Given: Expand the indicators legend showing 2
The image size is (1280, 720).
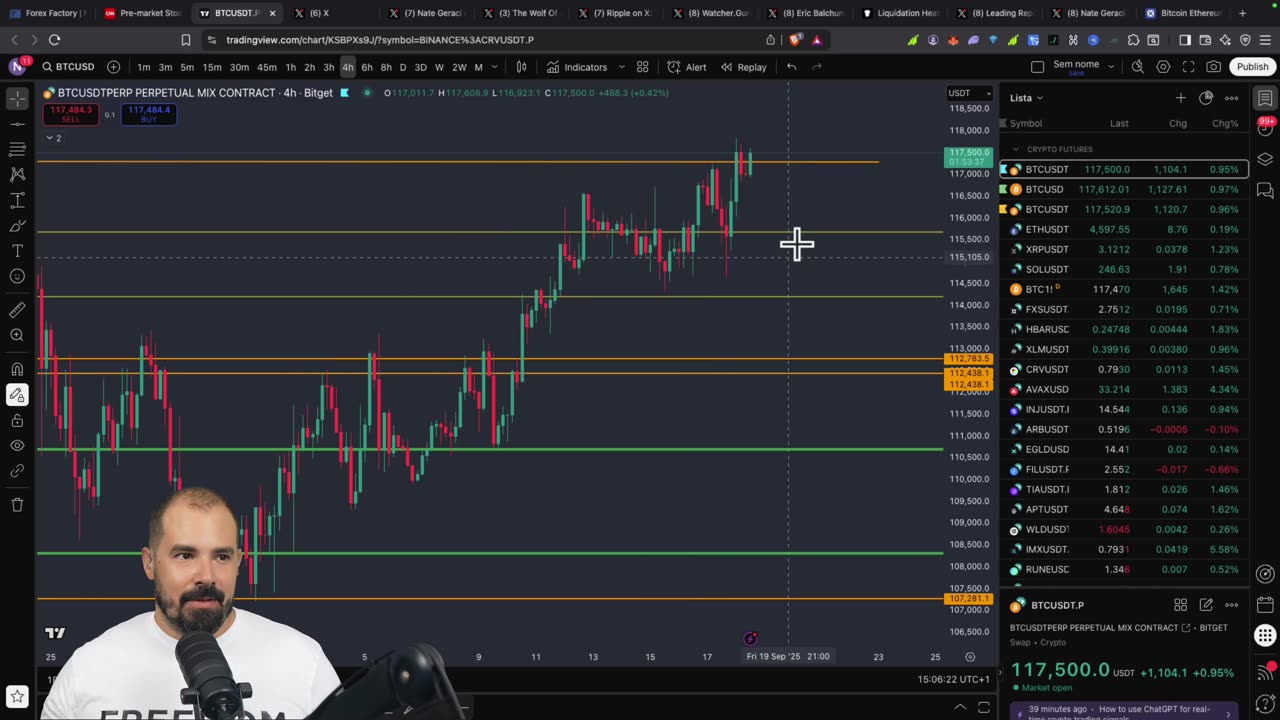Looking at the screenshot, I should coord(53,138).
